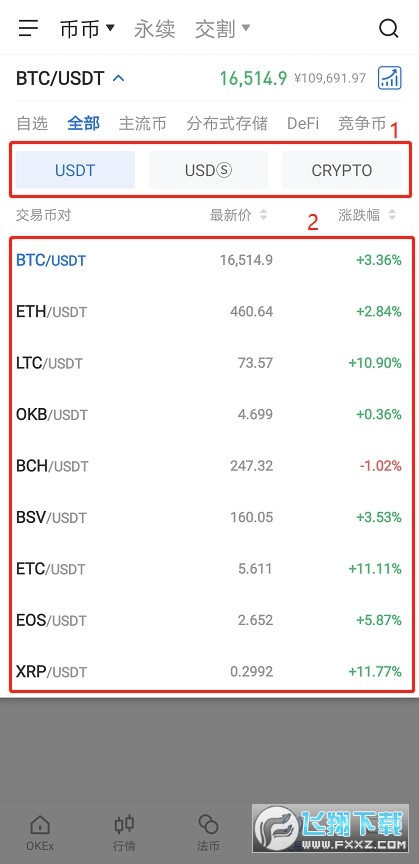419x864 pixels.
Task: Sort by 最新价 arrows icon
Action: 264,215
